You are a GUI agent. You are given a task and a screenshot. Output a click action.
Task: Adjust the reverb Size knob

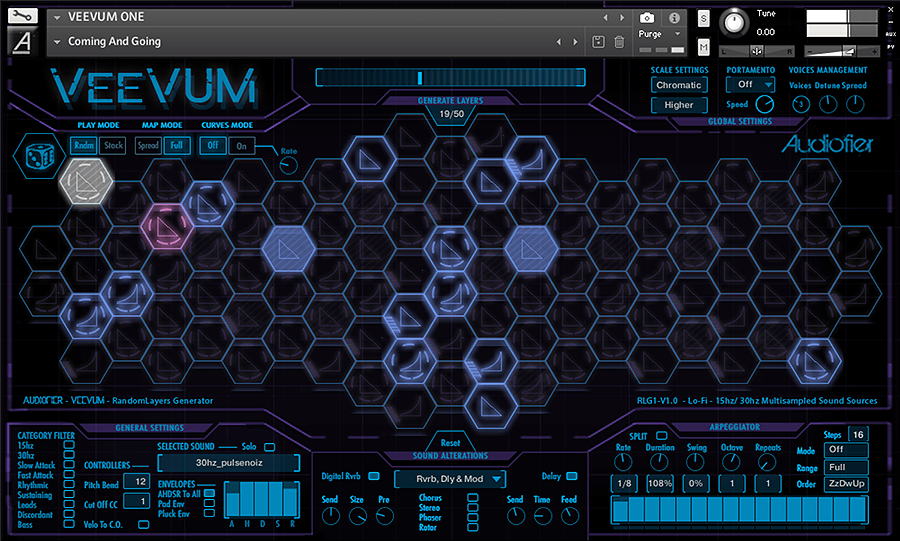pyautogui.click(x=358, y=516)
